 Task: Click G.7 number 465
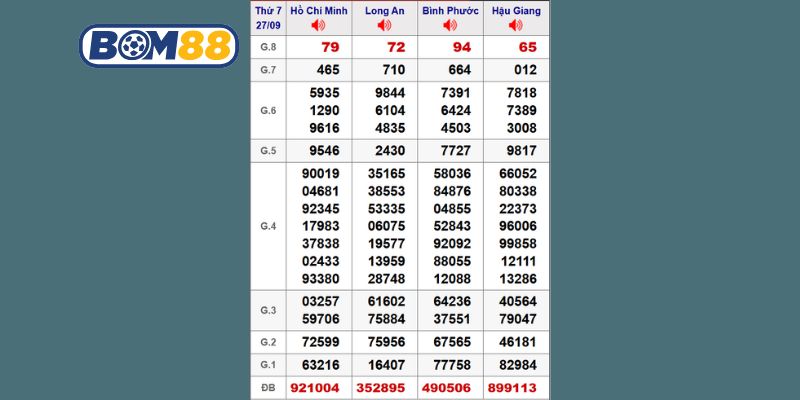[328, 70]
